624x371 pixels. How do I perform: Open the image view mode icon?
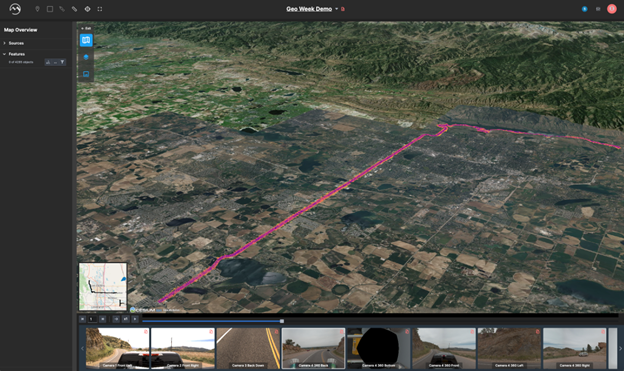(x=86, y=74)
